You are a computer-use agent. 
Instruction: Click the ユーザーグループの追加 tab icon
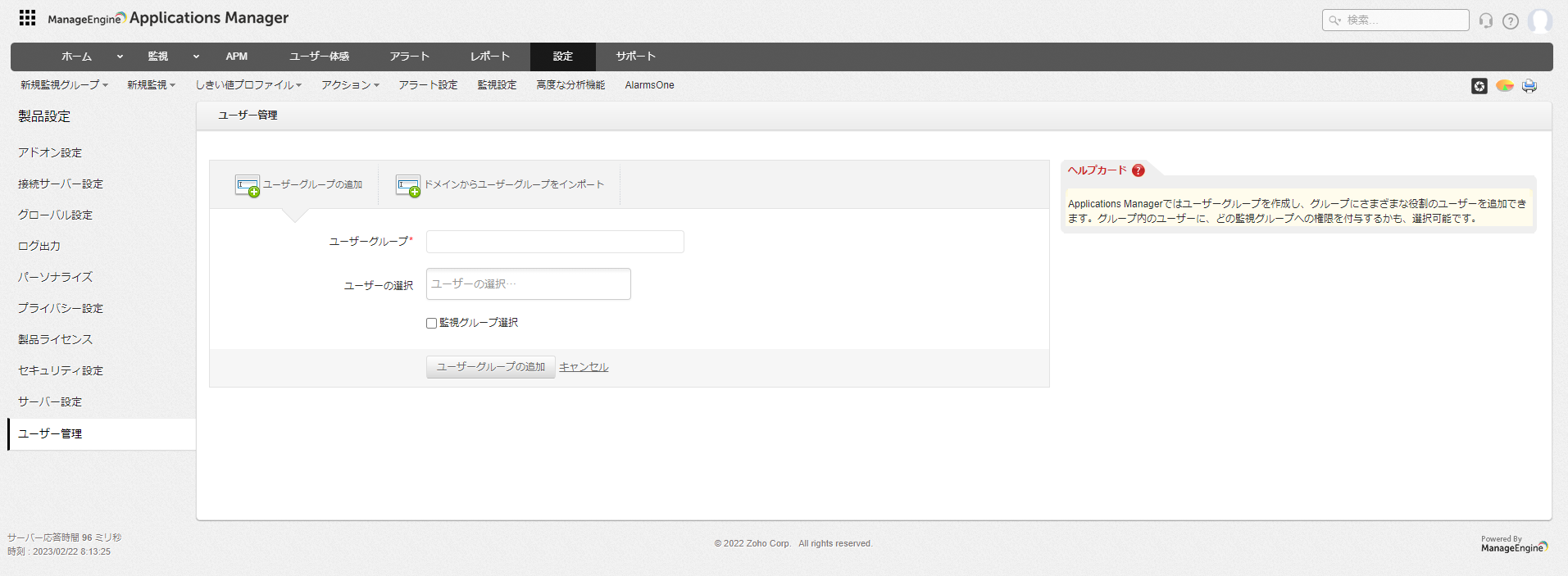coord(248,186)
